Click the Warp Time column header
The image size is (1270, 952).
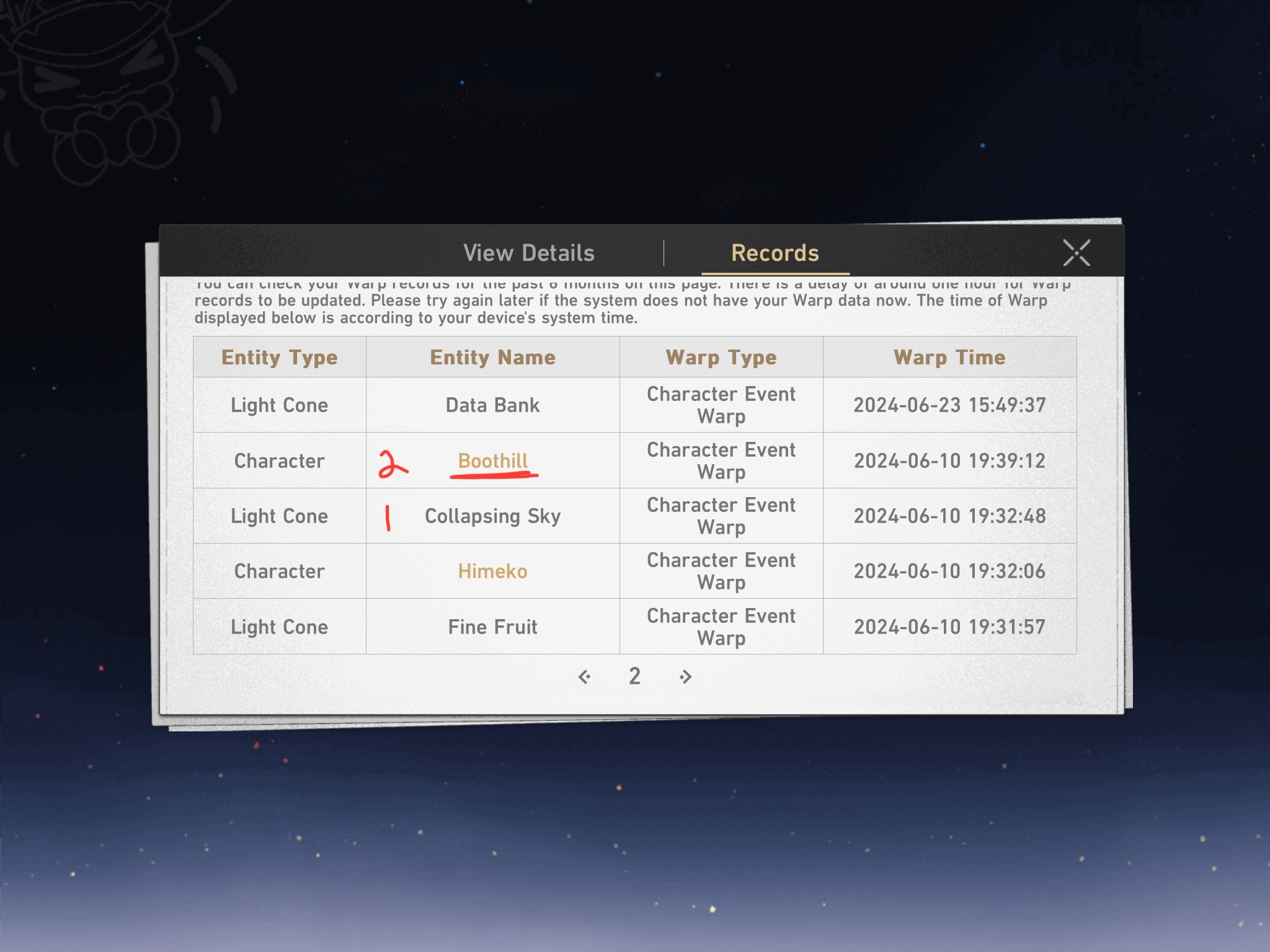coord(949,358)
